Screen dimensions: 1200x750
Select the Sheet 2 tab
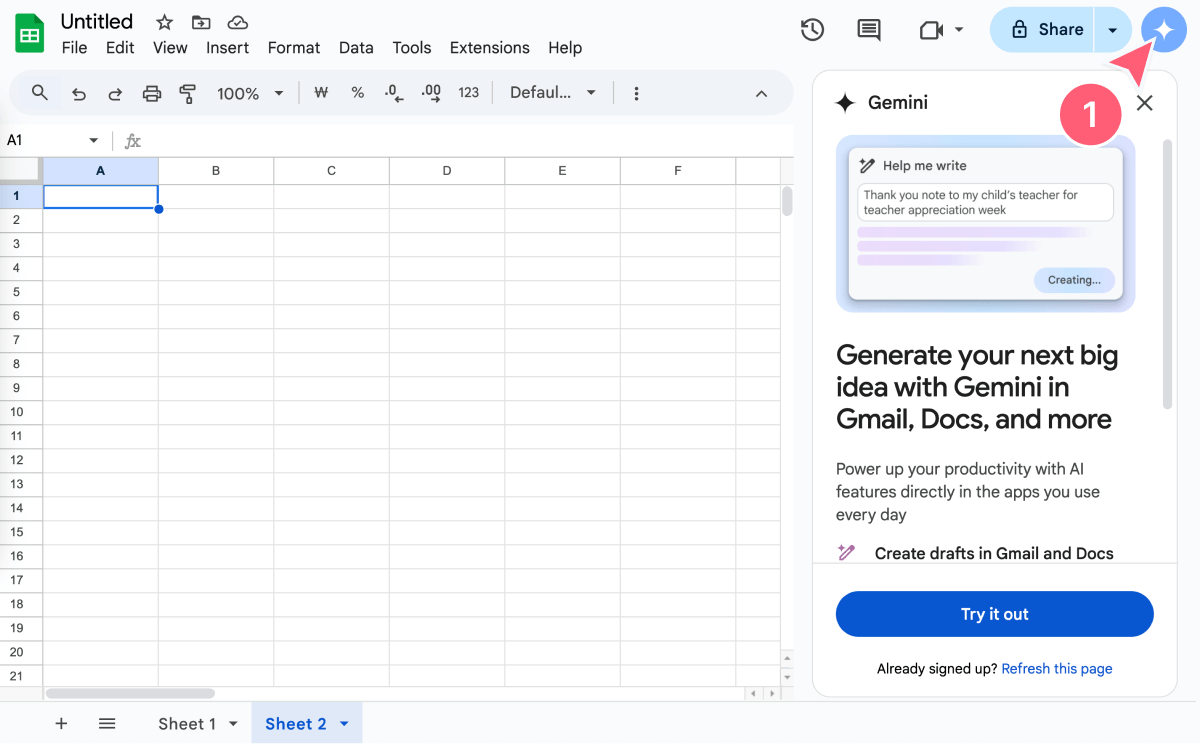pos(295,724)
